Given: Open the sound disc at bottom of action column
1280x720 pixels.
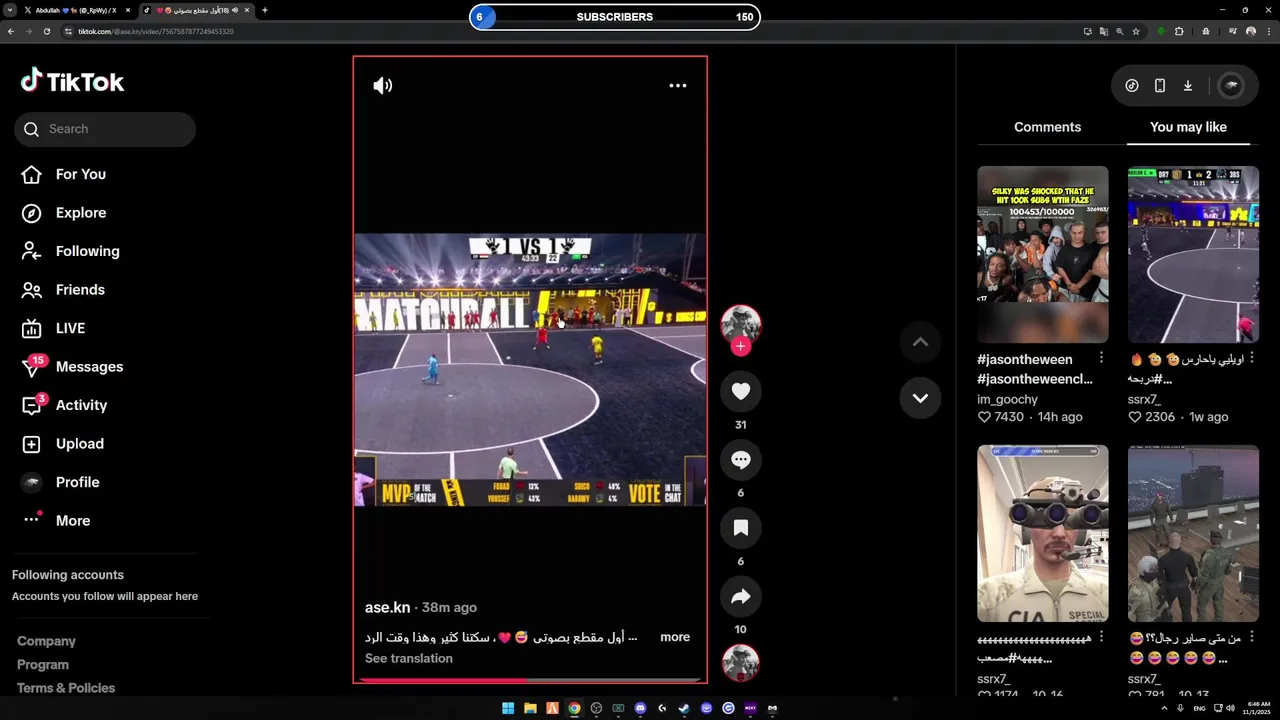Looking at the screenshot, I should point(741,663).
